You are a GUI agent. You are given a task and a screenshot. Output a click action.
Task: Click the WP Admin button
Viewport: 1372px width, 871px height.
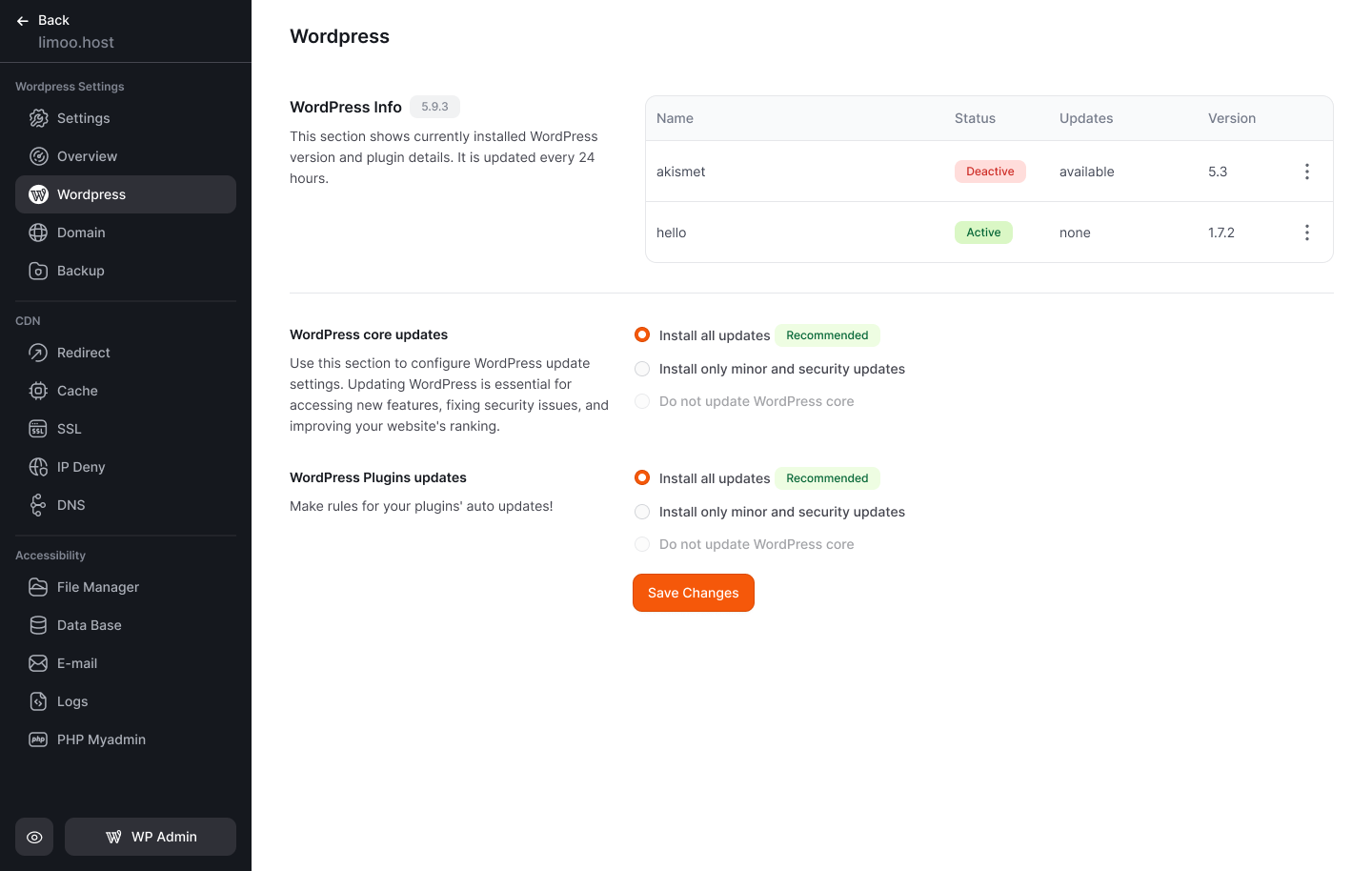pos(151,837)
